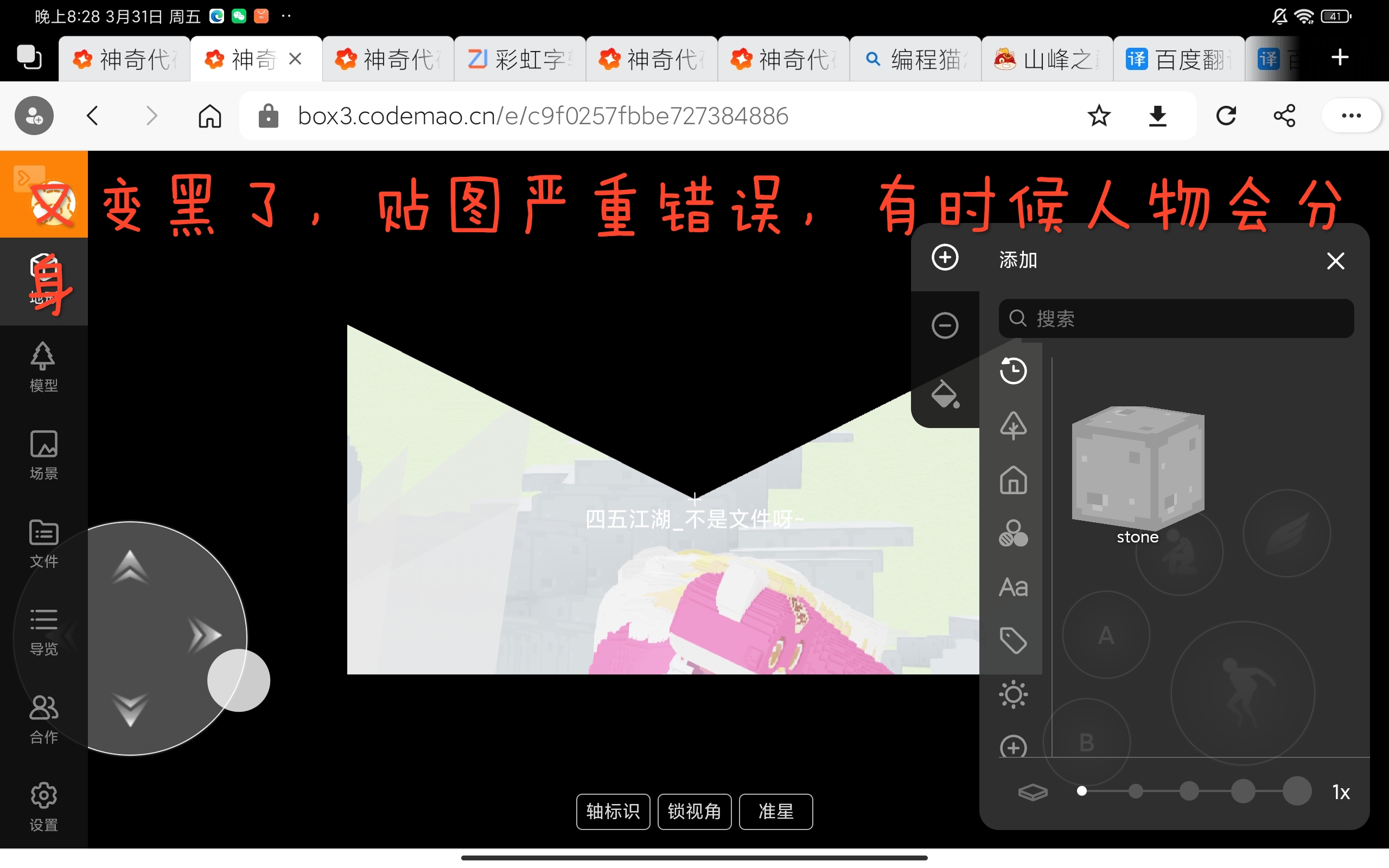Close the 添加 panel
The width and height of the screenshot is (1389, 868).
(1335, 260)
